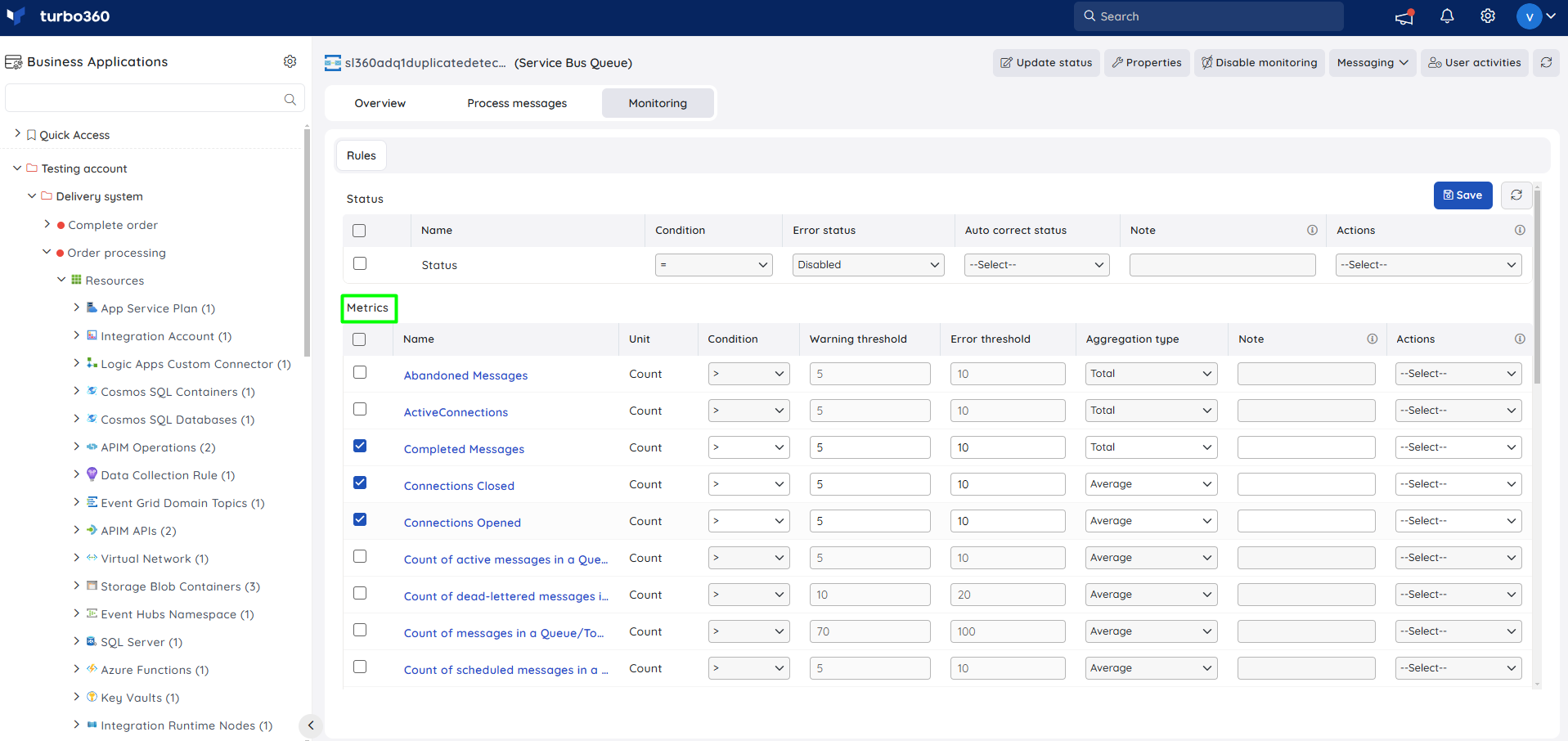Click the Status row Note field
This screenshot has width=1568, height=741.
[x=1222, y=265]
